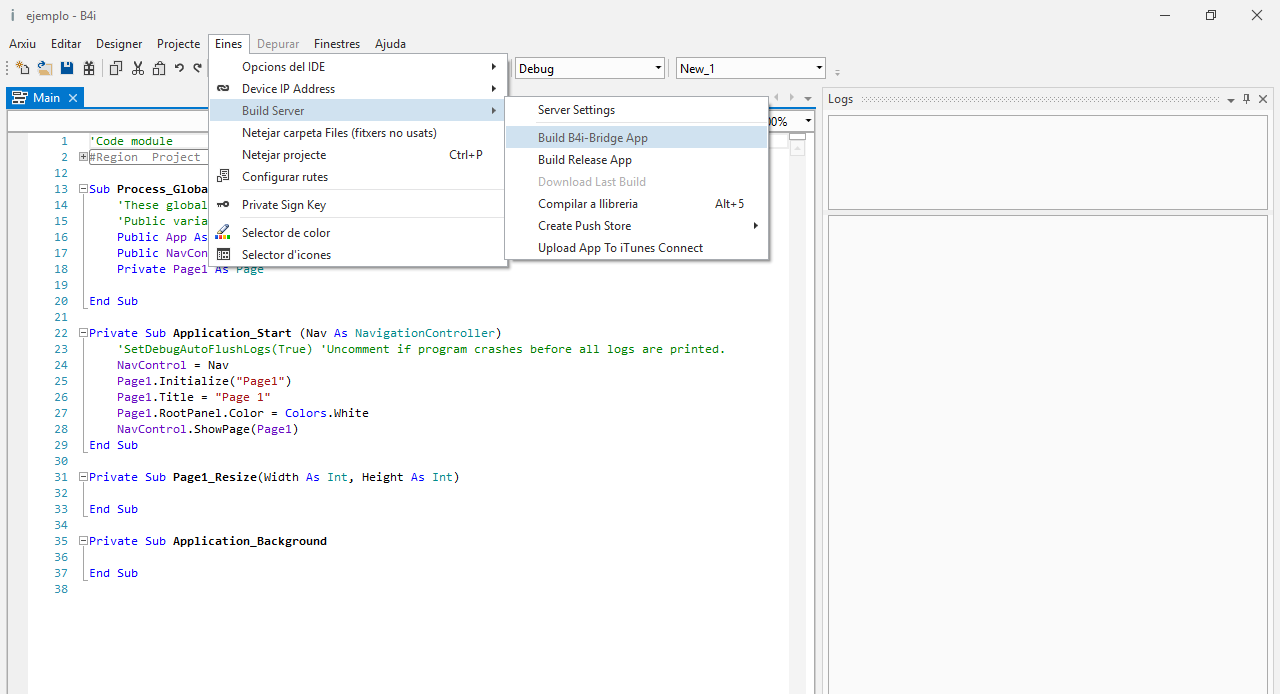The image size is (1280, 694).
Task: Open Server Settings from submenu
Action: [576, 110]
